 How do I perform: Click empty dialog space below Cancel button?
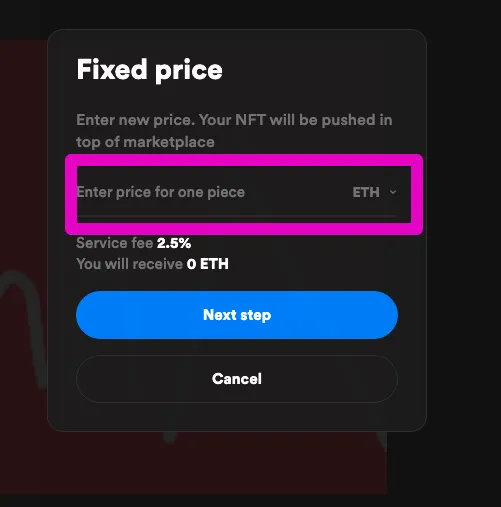[x=237, y=417]
